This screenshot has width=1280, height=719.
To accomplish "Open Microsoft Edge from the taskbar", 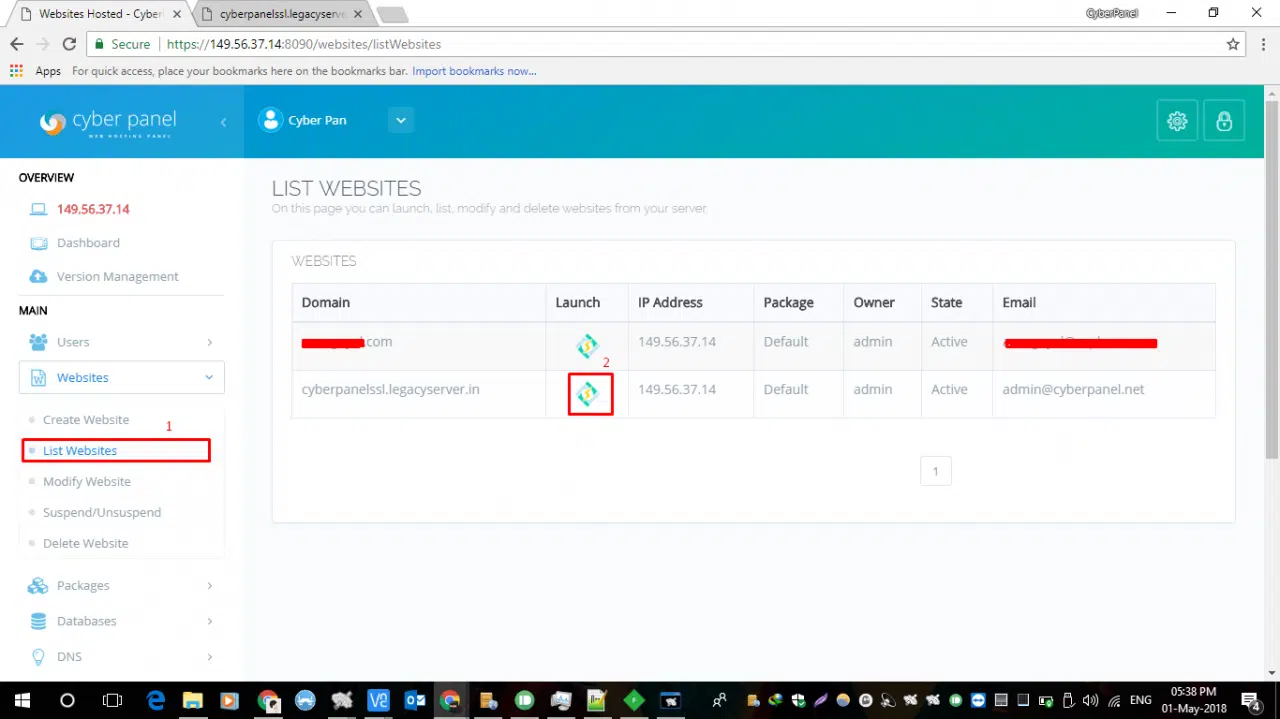I will click(x=156, y=701).
